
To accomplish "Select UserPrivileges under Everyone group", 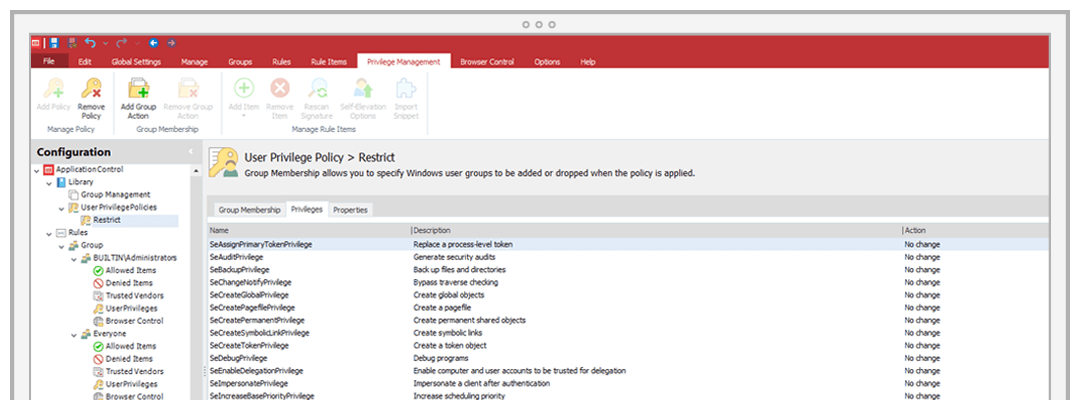I will tap(125, 384).
